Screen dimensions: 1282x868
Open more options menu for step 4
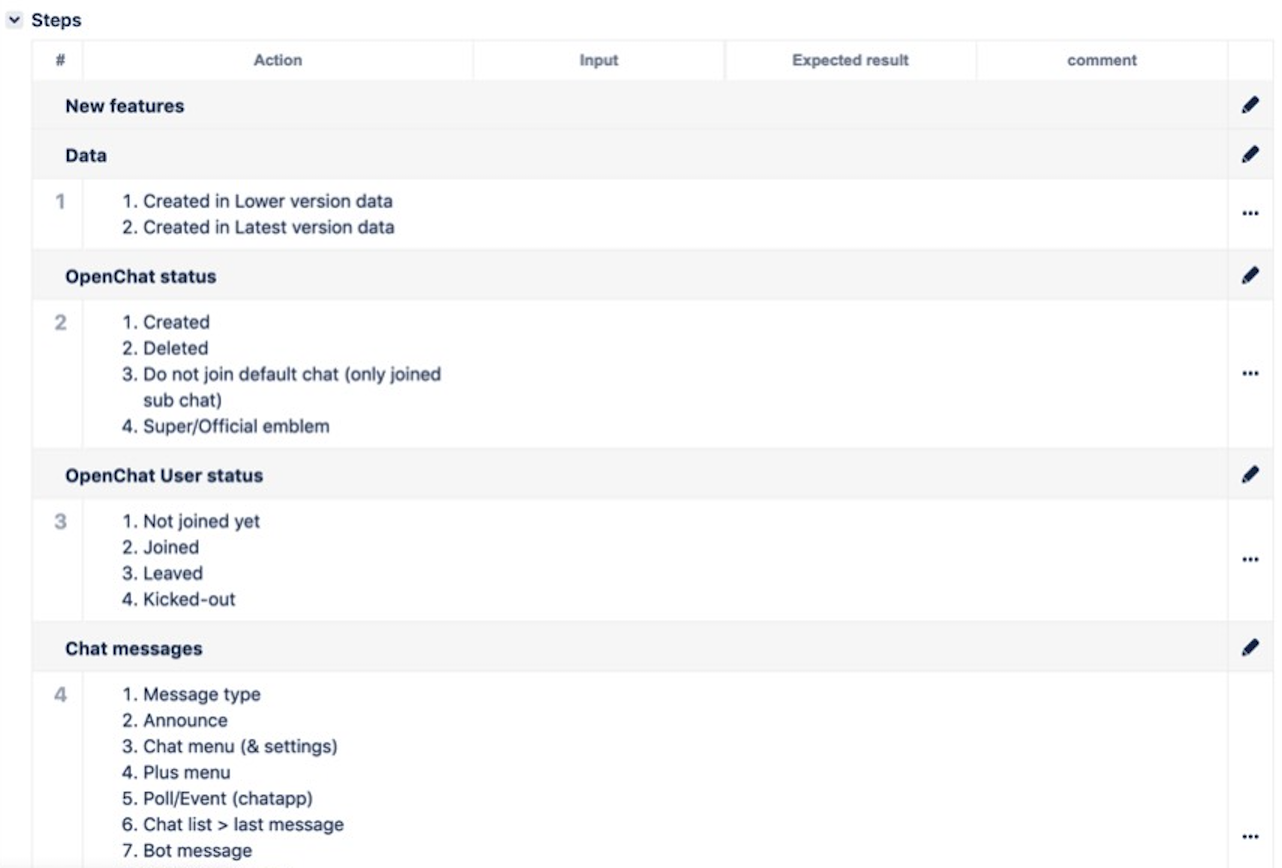tap(1249, 837)
